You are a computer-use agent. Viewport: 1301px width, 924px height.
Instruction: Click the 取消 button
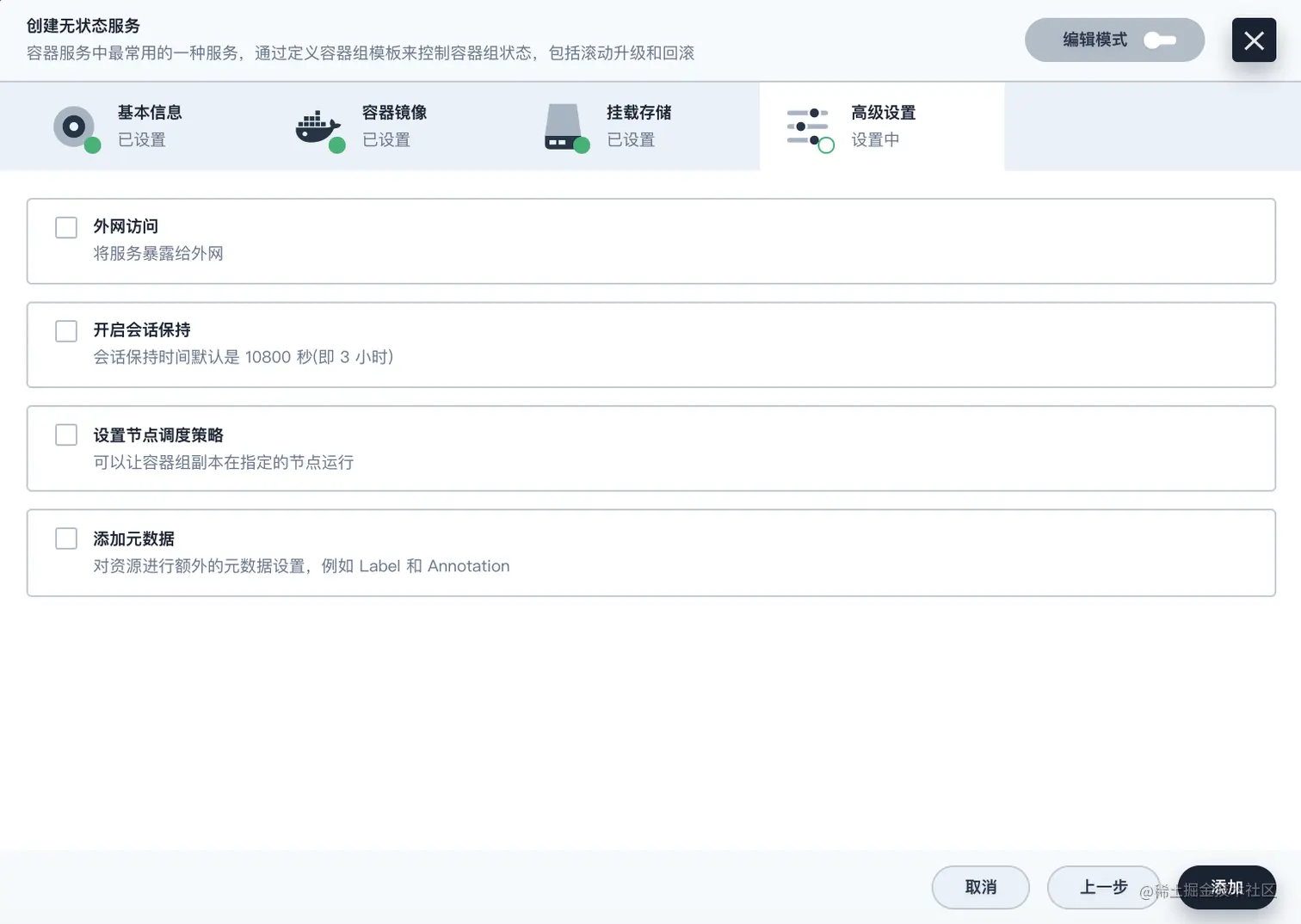[x=981, y=887]
